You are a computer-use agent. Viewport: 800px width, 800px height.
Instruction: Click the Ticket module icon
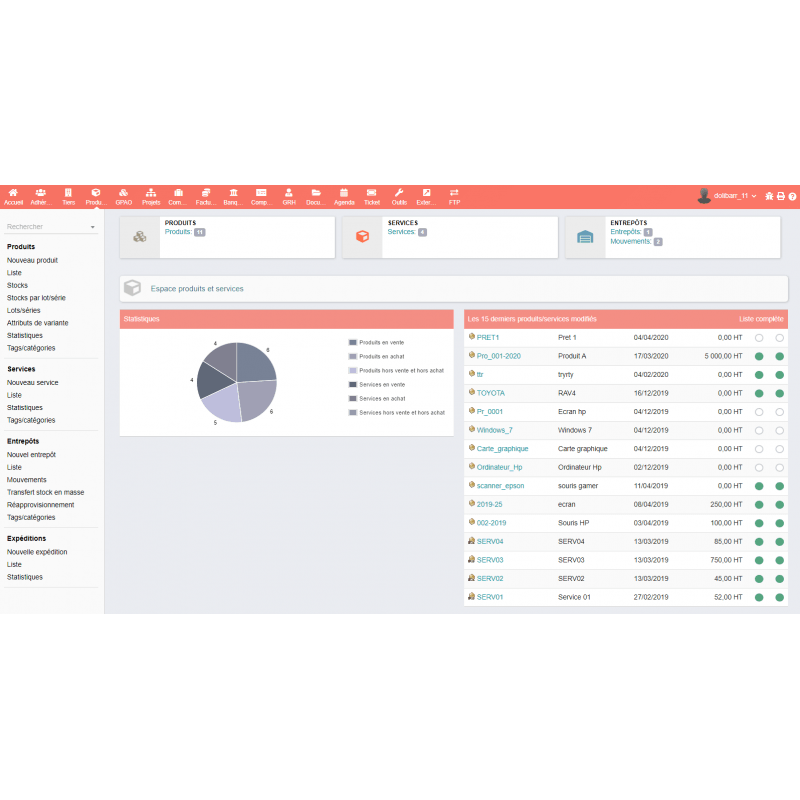click(x=372, y=196)
